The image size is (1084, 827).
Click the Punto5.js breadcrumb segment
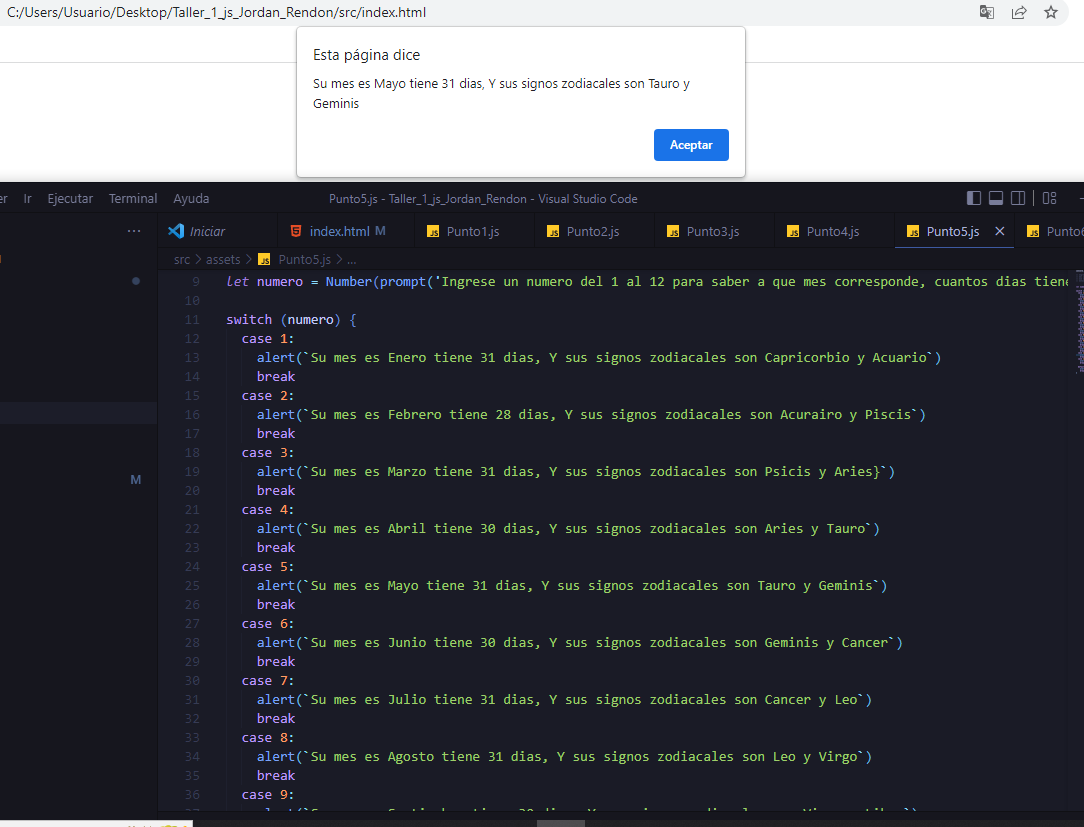304,259
